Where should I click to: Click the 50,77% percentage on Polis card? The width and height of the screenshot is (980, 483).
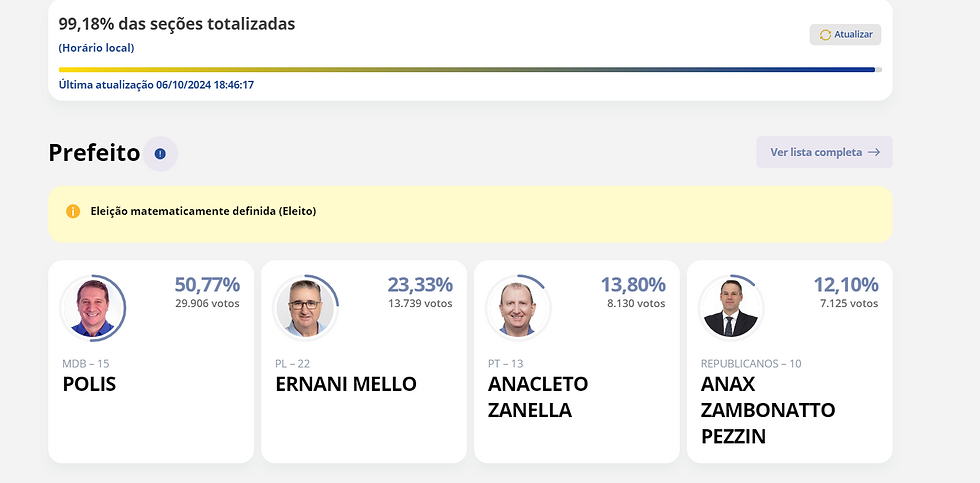click(207, 285)
